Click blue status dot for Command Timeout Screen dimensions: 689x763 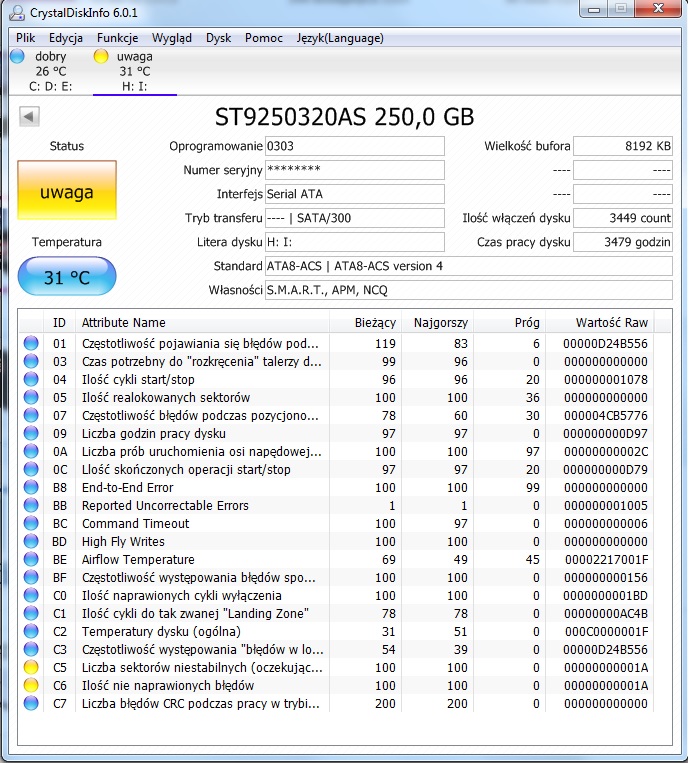tap(31, 523)
